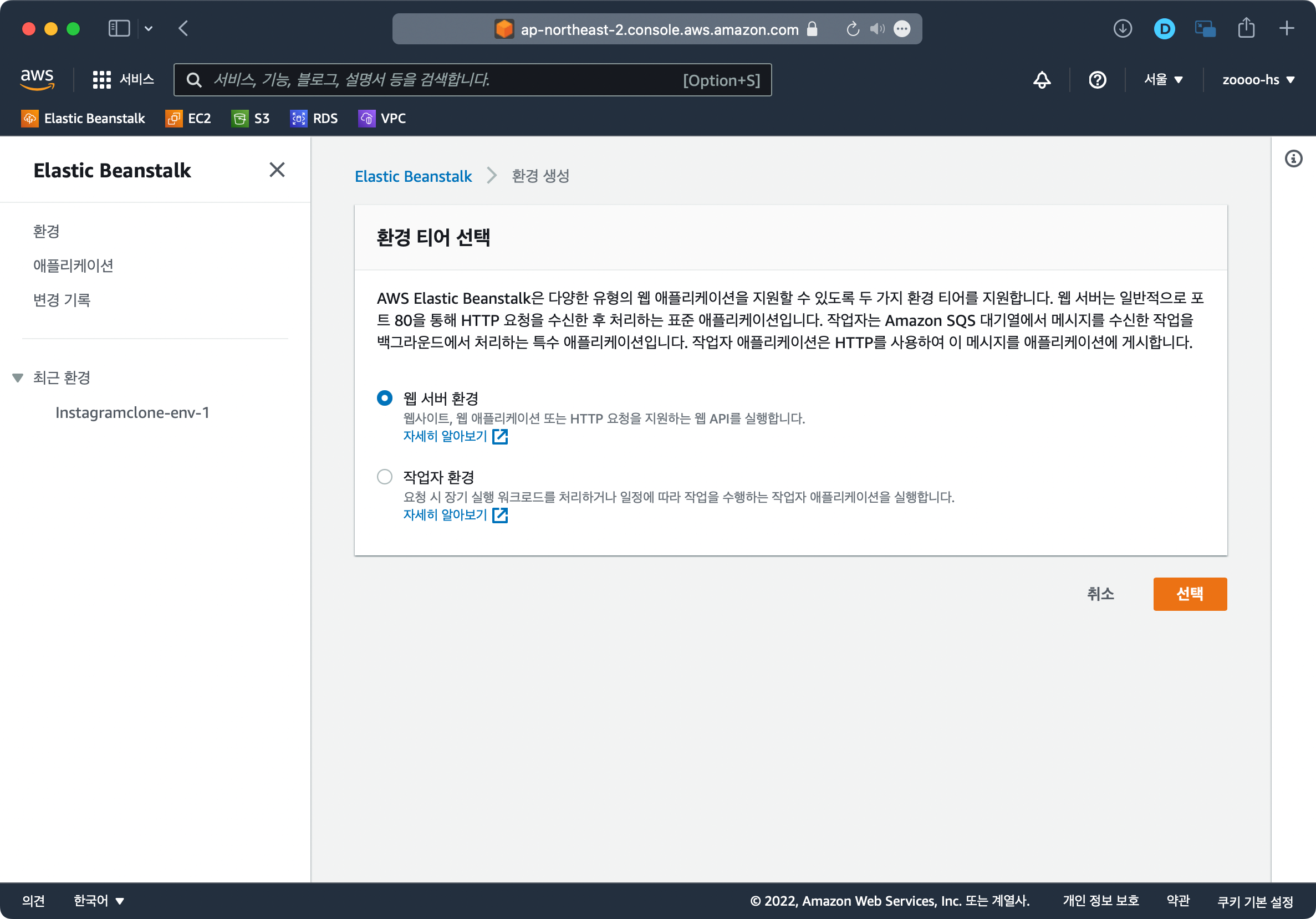Click 자세히 알아보기 under 작업자 환경
The width and height of the screenshot is (1316, 919).
coord(445,515)
